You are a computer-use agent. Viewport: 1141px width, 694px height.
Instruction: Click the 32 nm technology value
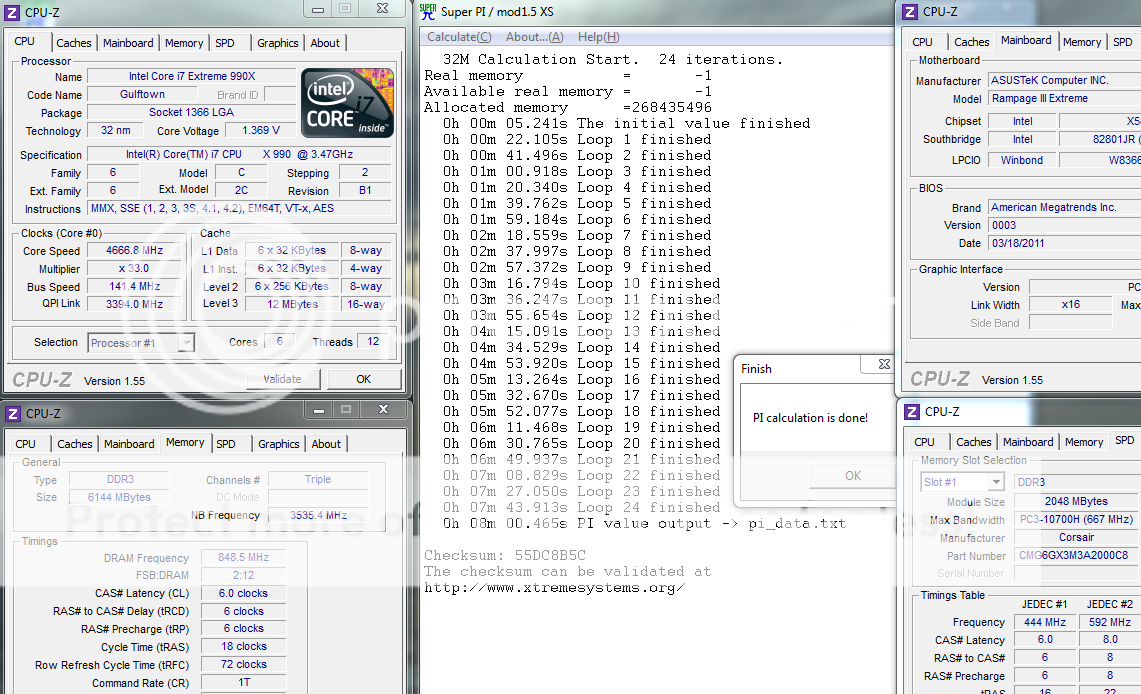point(116,131)
